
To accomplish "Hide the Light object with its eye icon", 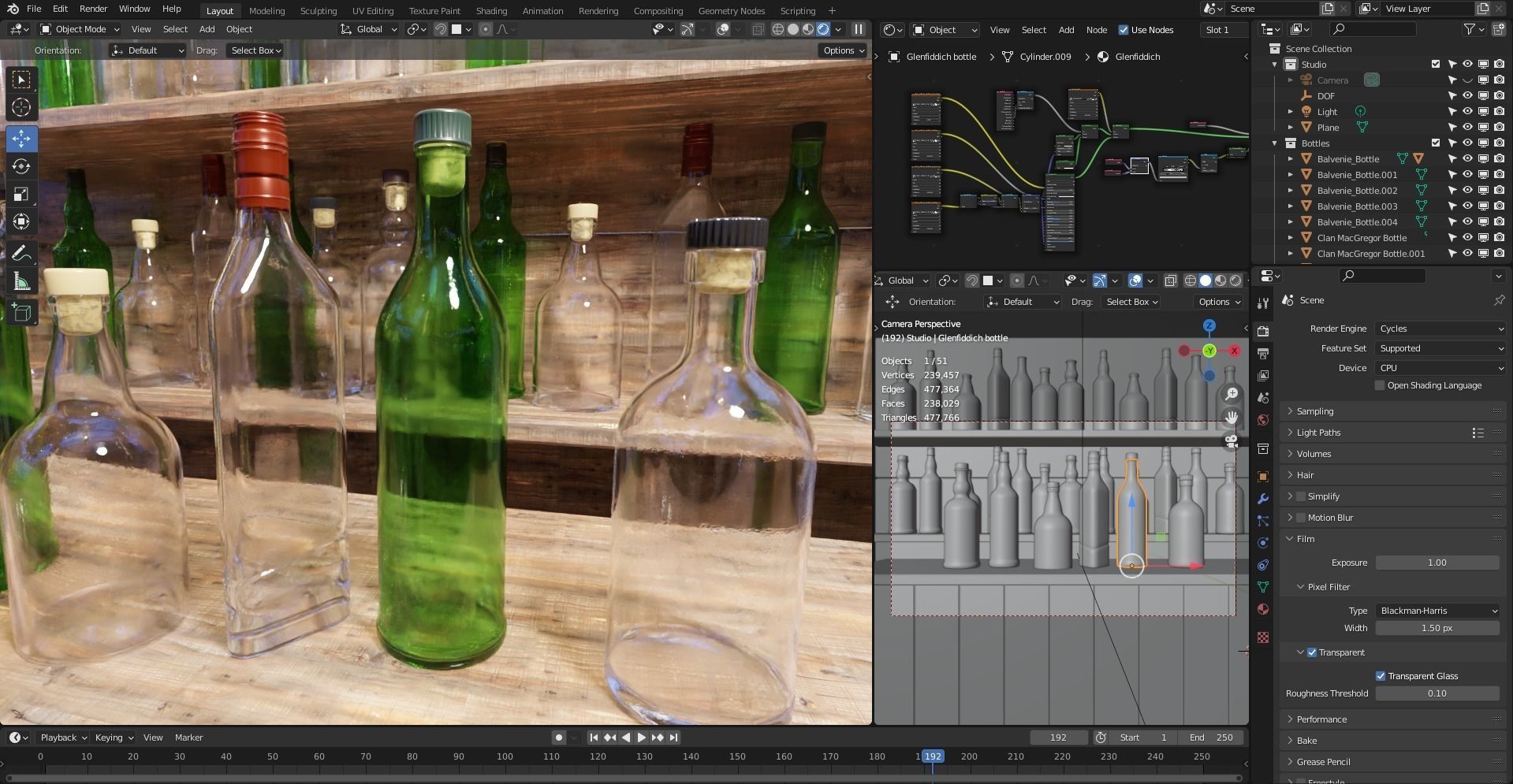I will 1467,112.
